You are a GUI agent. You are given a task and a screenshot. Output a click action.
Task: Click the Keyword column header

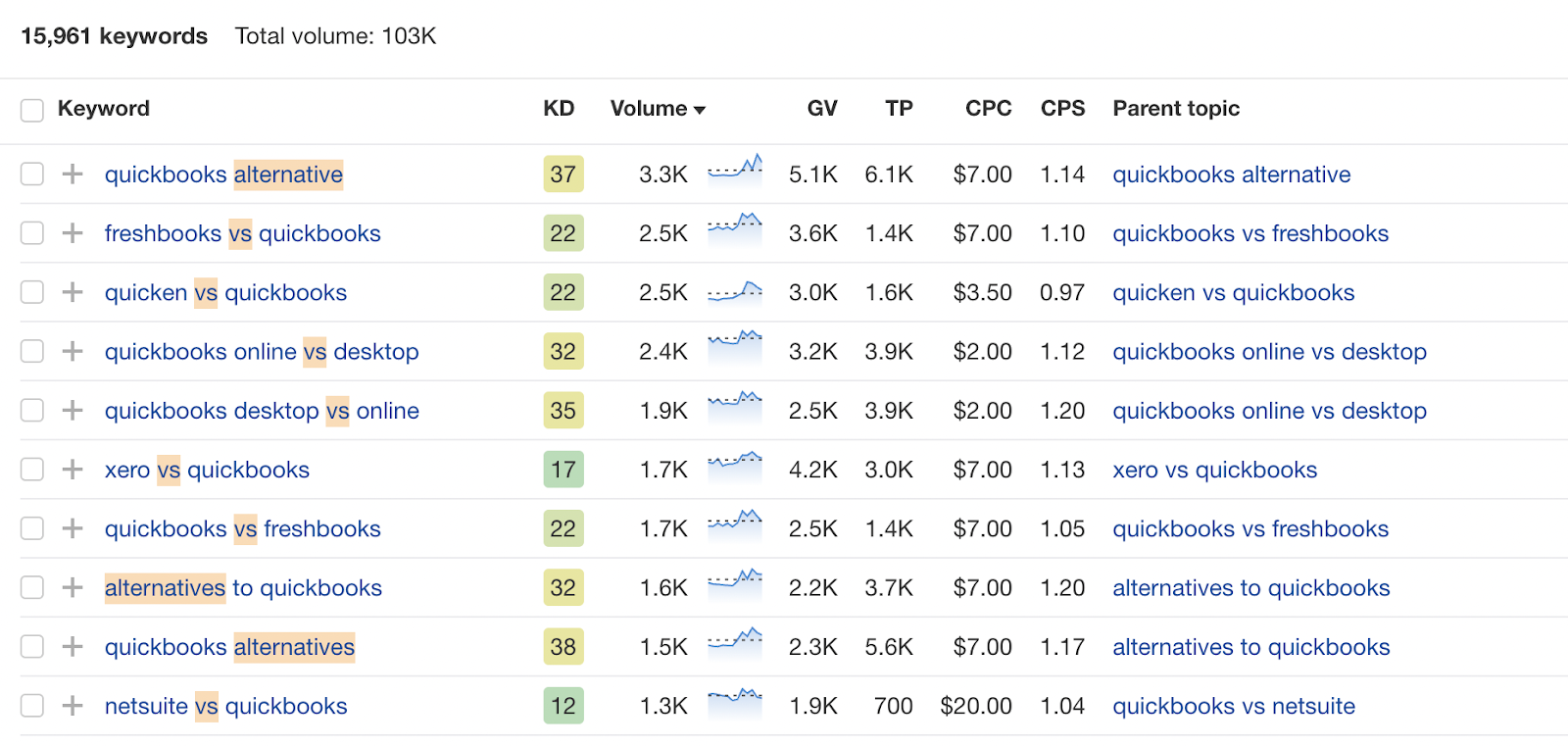104,109
